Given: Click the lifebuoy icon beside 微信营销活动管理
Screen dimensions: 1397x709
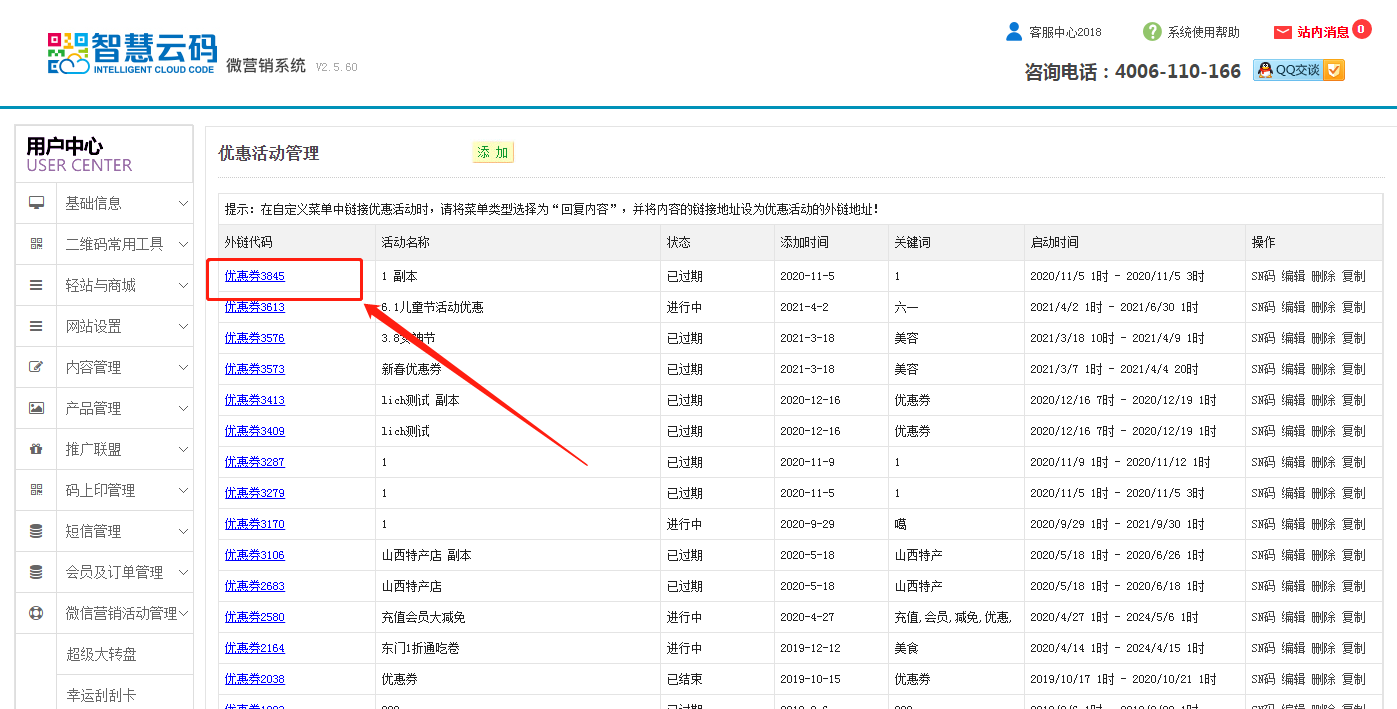Looking at the screenshot, I should click(37, 613).
